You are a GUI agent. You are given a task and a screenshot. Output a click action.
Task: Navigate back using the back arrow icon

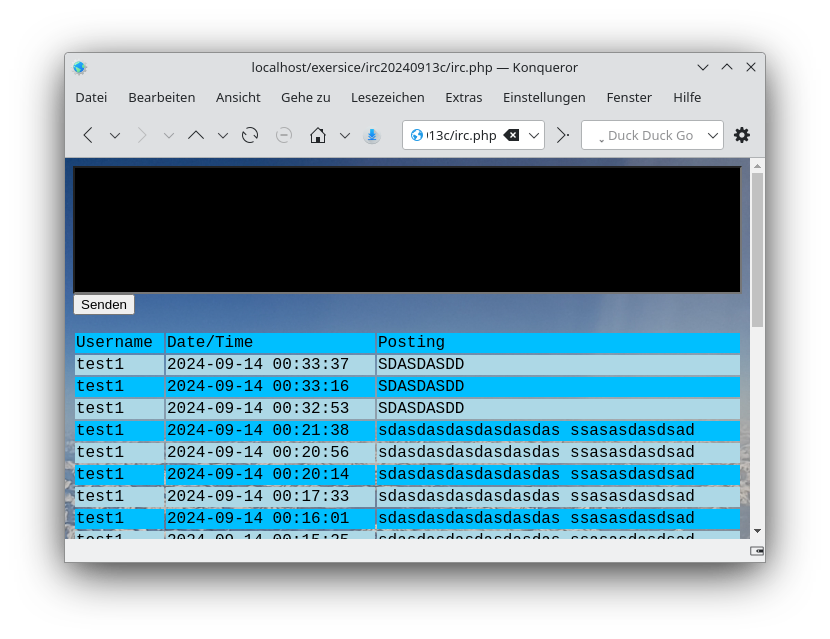87,135
